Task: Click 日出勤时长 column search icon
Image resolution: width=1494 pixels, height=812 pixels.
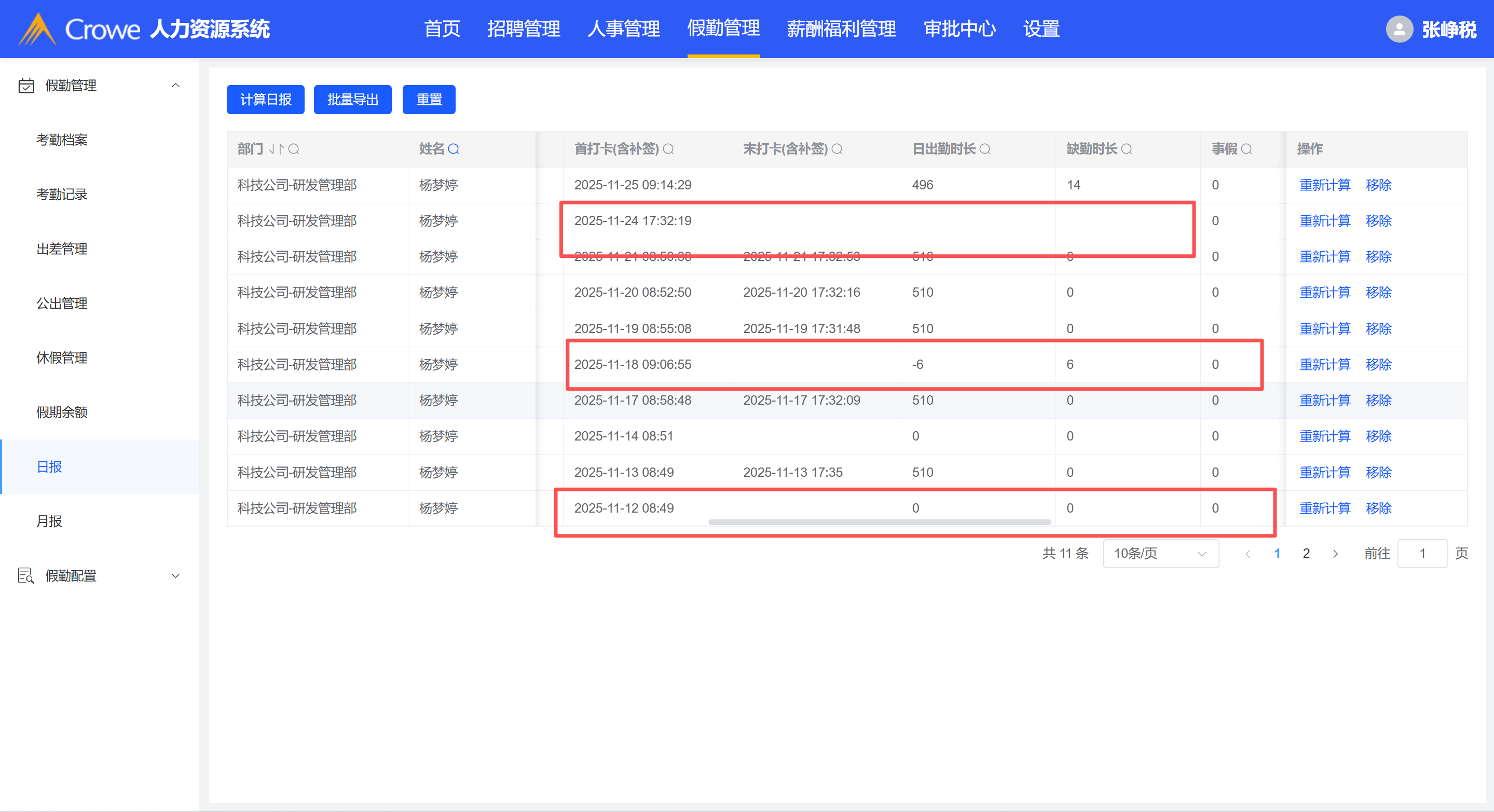Action: [x=985, y=149]
